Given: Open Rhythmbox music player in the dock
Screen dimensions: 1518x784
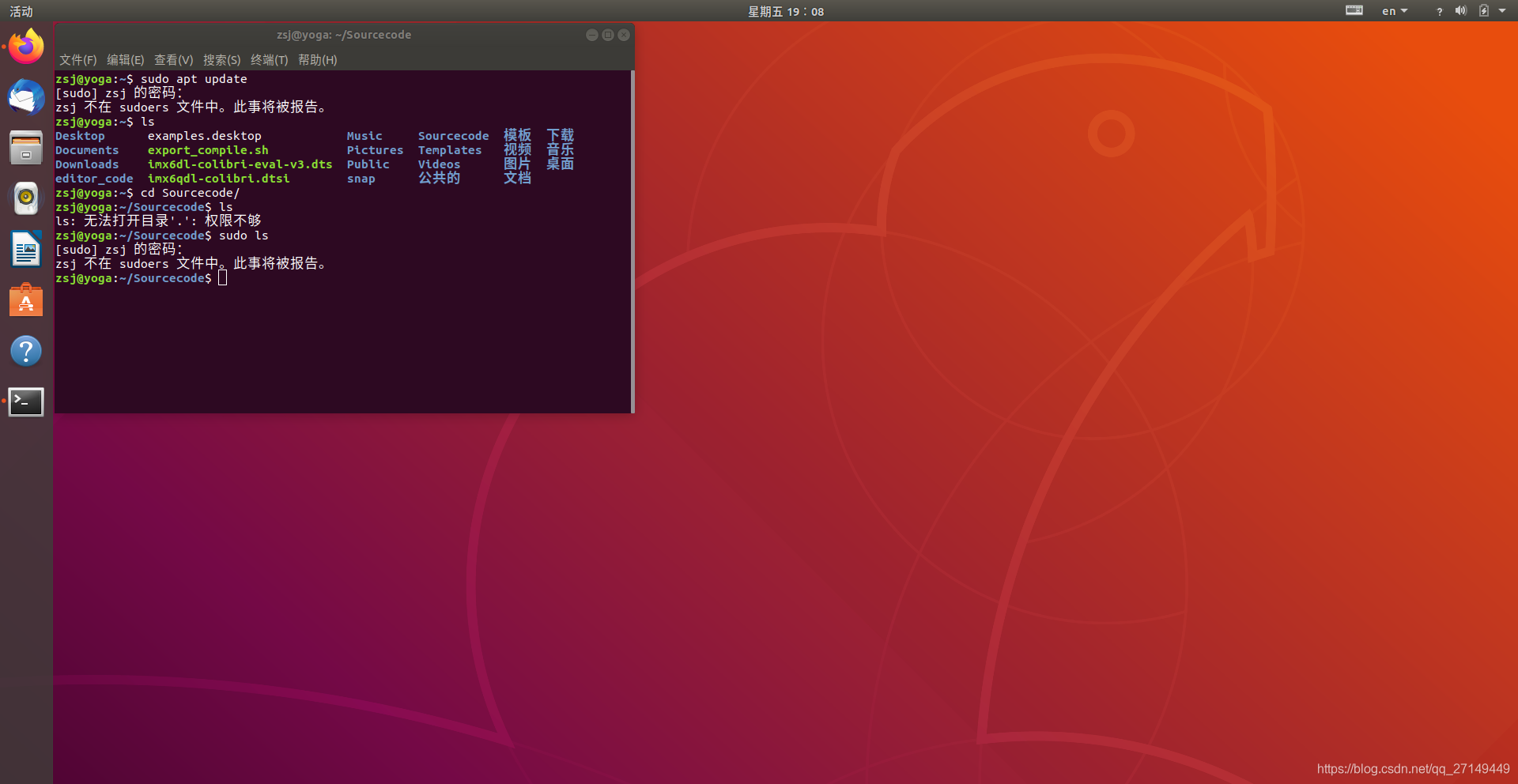Looking at the screenshot, I should (x=26, y=198).
